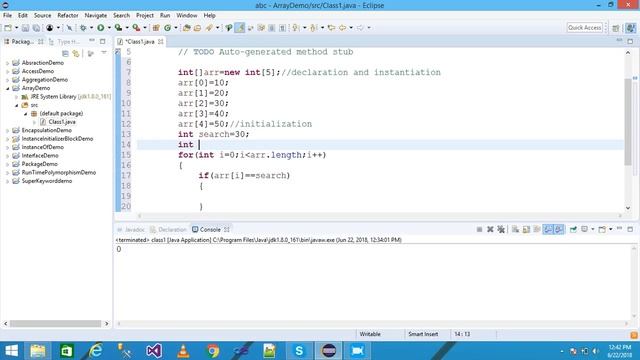Image resolution: width=640 pixels, height=360 pixels.
Task: Click the Windows Start button
Action: click(x=11, y=351)
